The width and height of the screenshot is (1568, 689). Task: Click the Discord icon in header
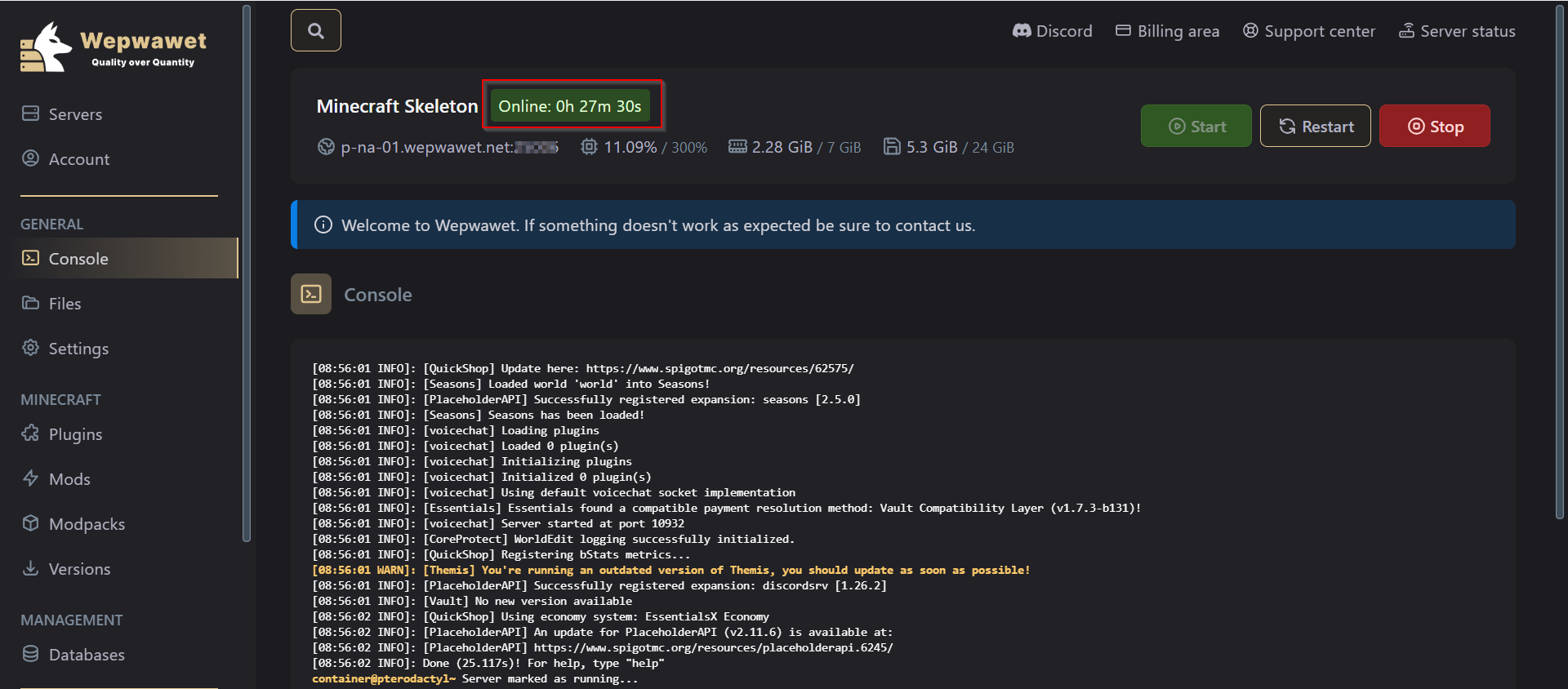click(x=1022, y=31)
